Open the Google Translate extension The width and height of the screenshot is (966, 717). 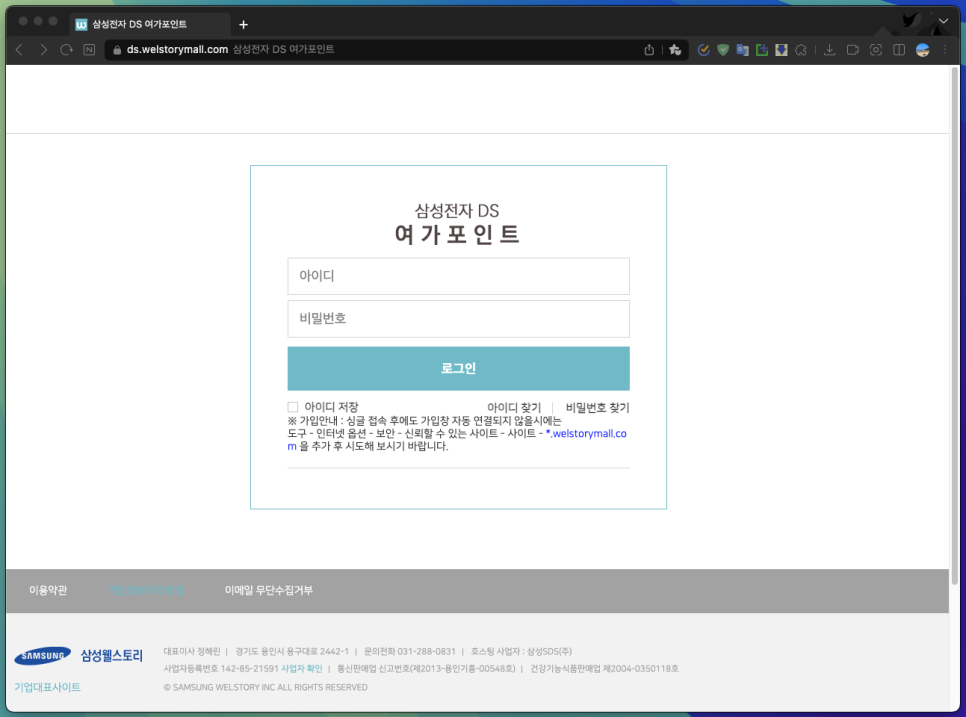(742, 50)
